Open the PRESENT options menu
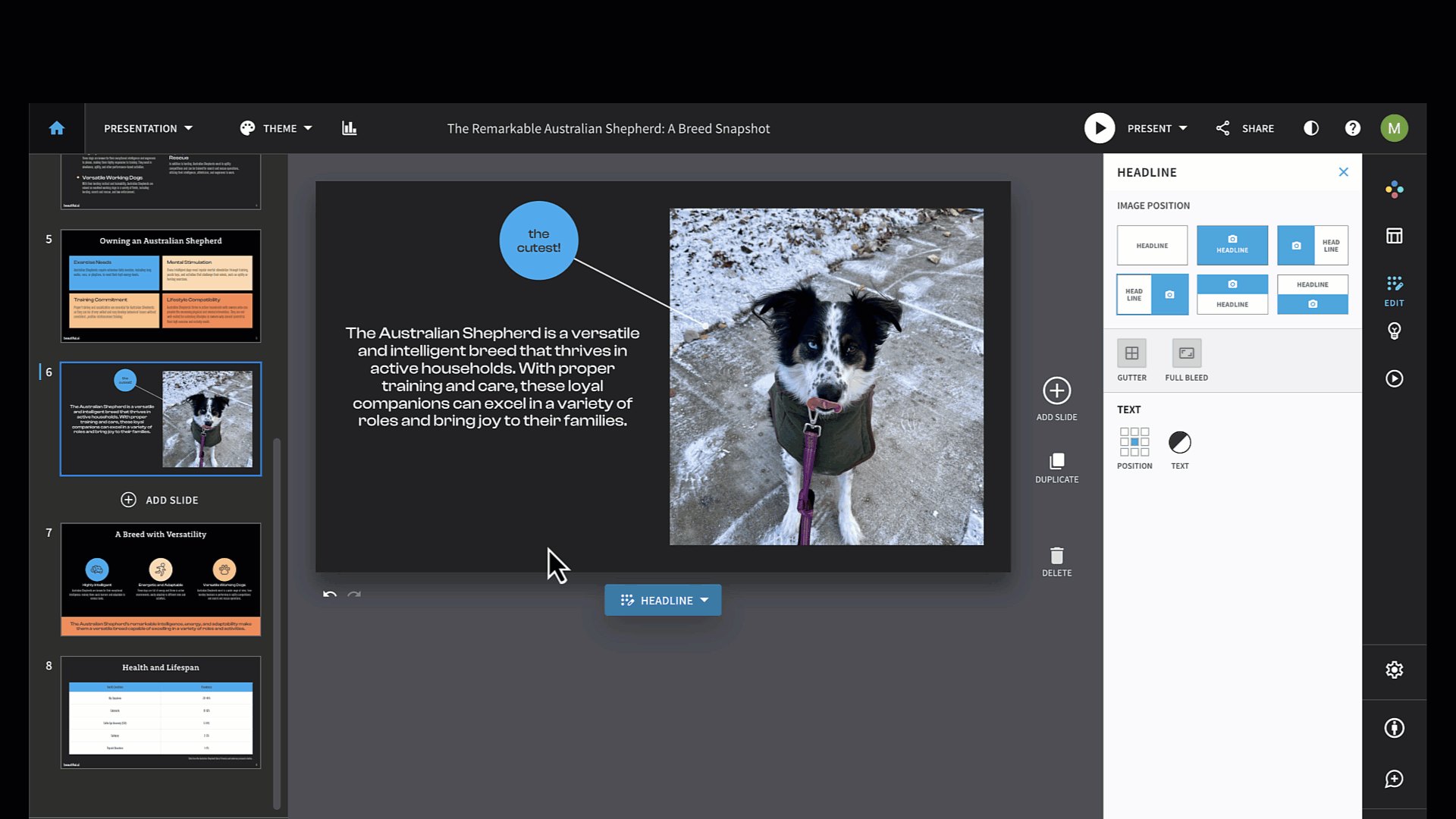 click(x=1156, y=128)
